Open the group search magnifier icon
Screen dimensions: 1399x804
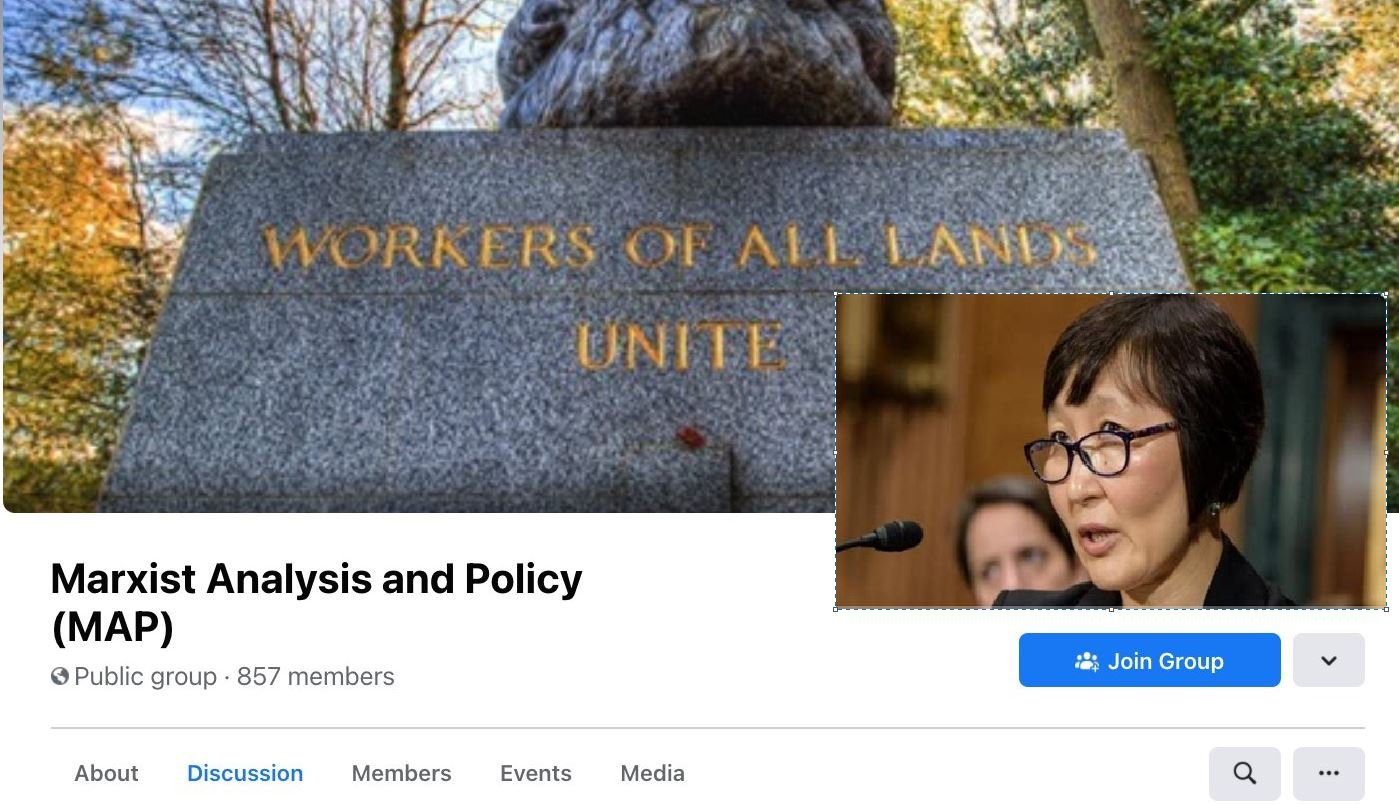[1244, 773]
